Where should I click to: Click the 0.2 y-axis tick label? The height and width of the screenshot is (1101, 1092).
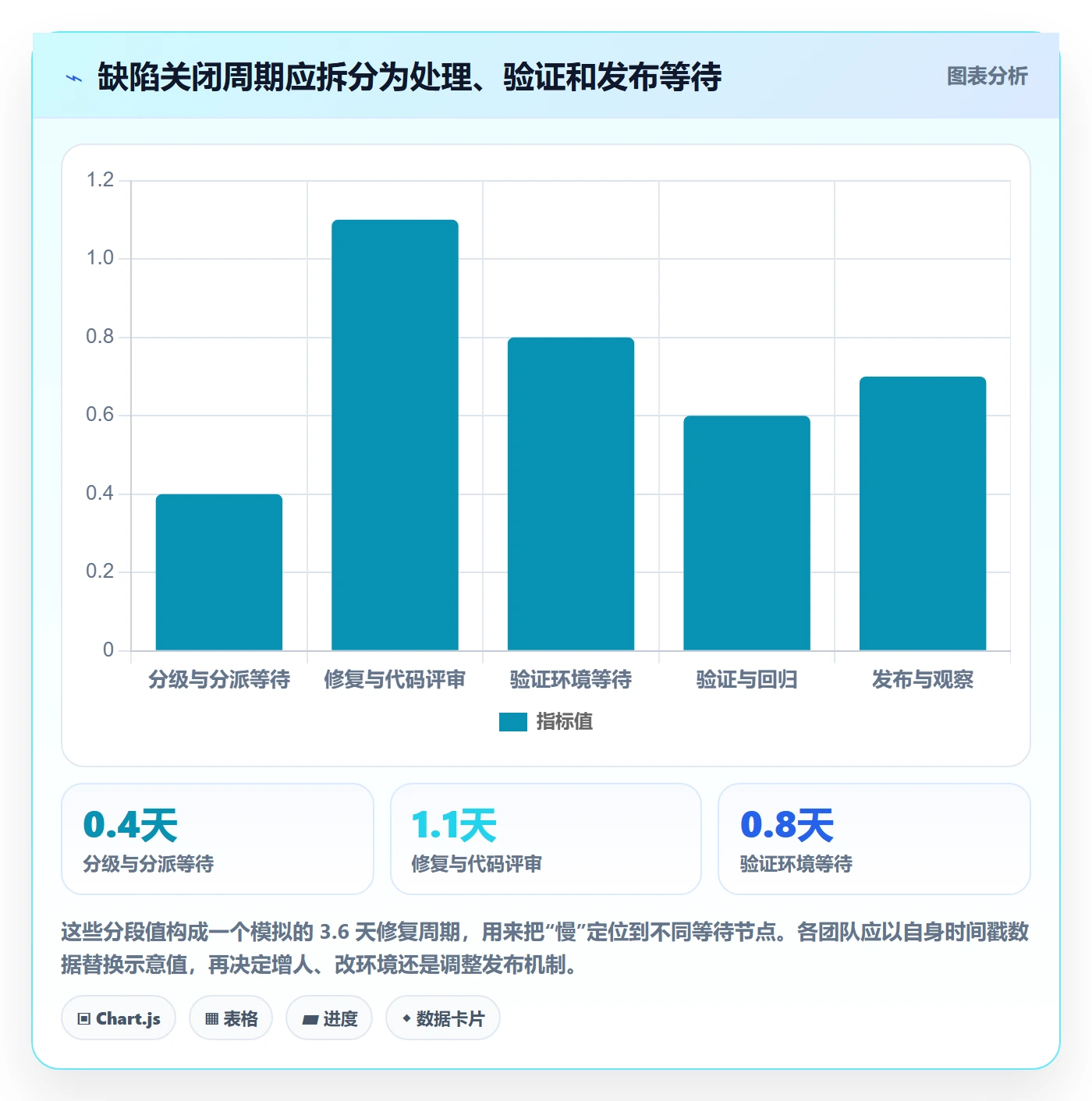100,572
